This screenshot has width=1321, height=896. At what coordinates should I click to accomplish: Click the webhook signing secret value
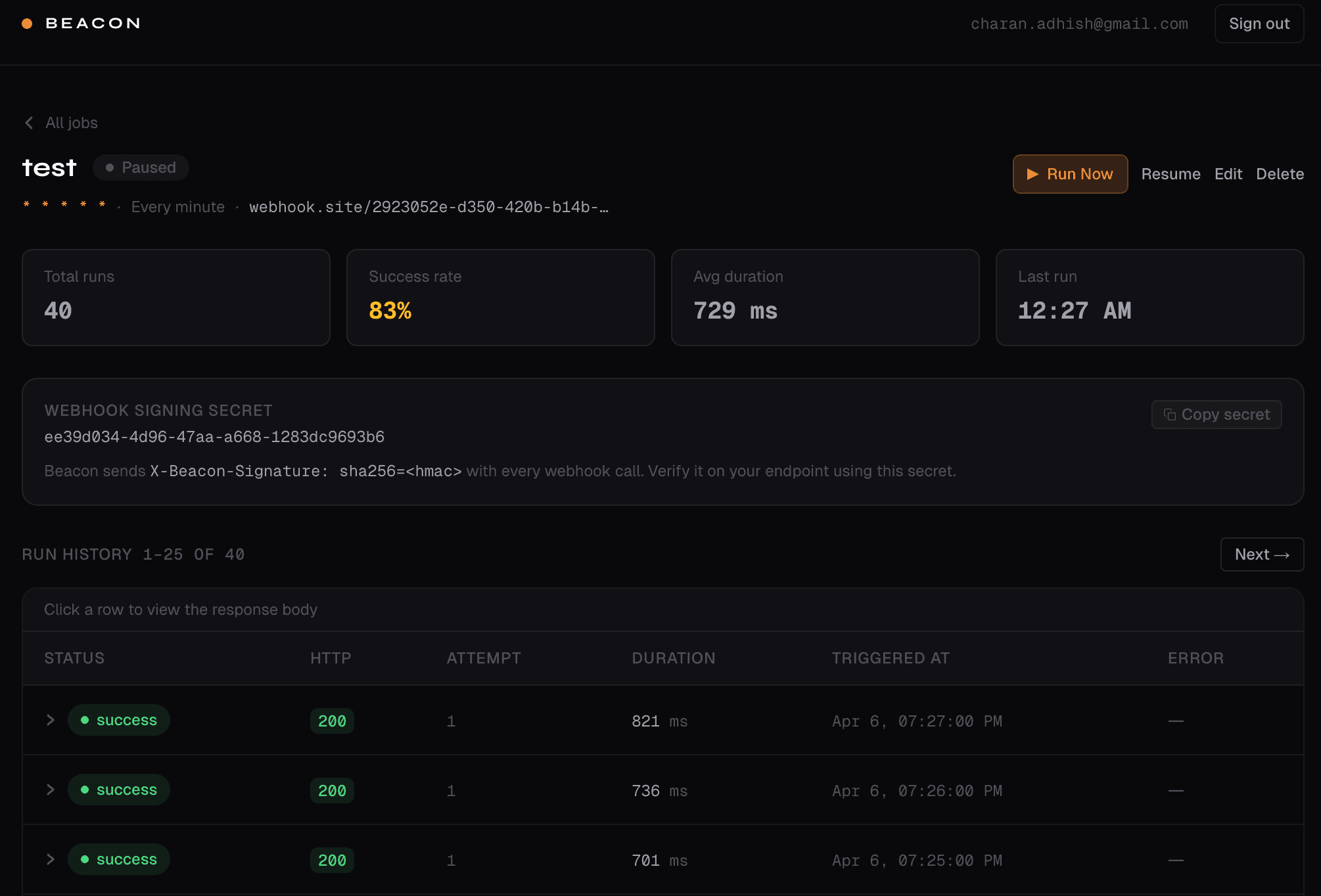click(x=214, y=437)
